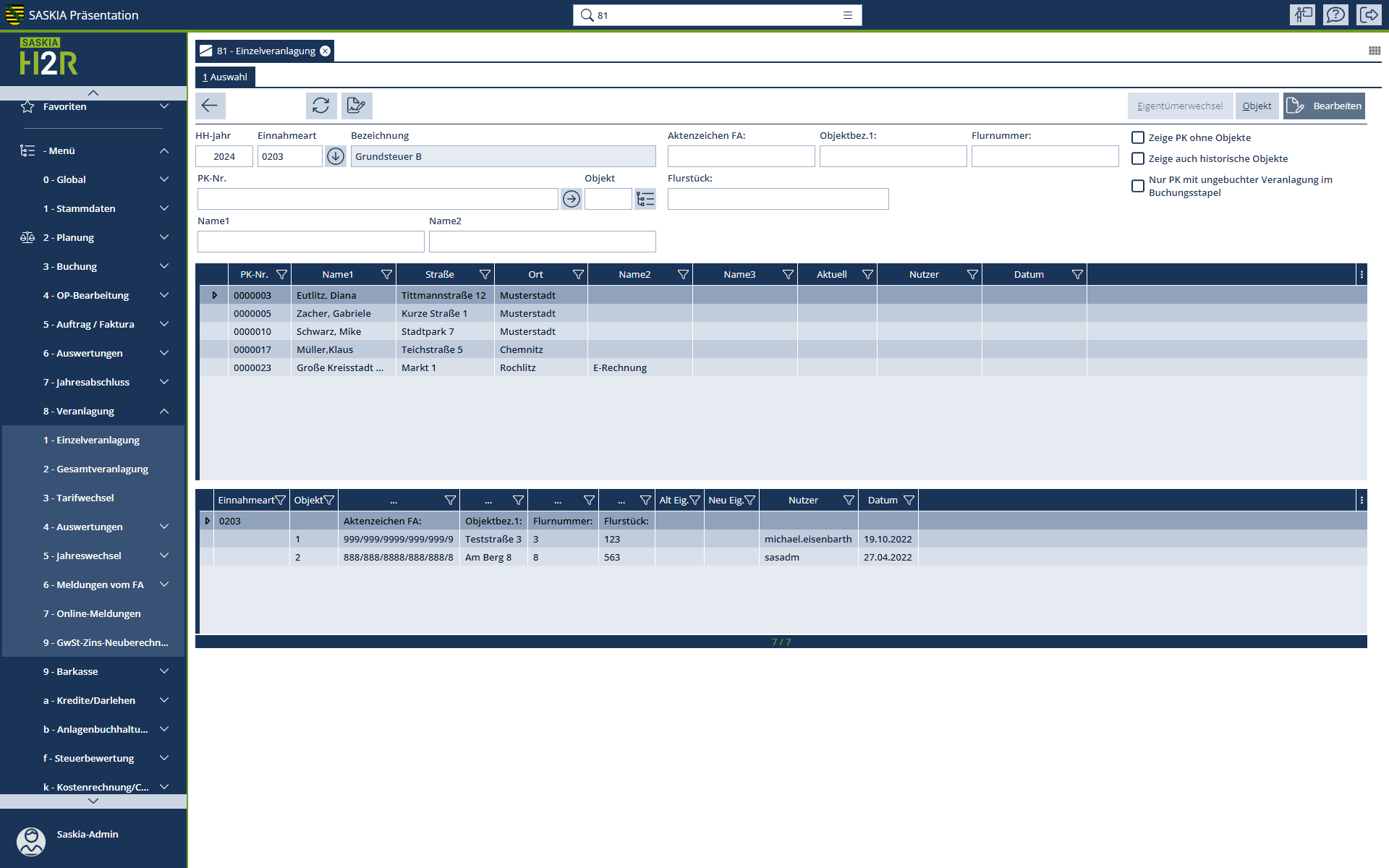Enable Zeige PK ohne Objekte checkbox
The image size is (1389, 868).
(1138, 137)
